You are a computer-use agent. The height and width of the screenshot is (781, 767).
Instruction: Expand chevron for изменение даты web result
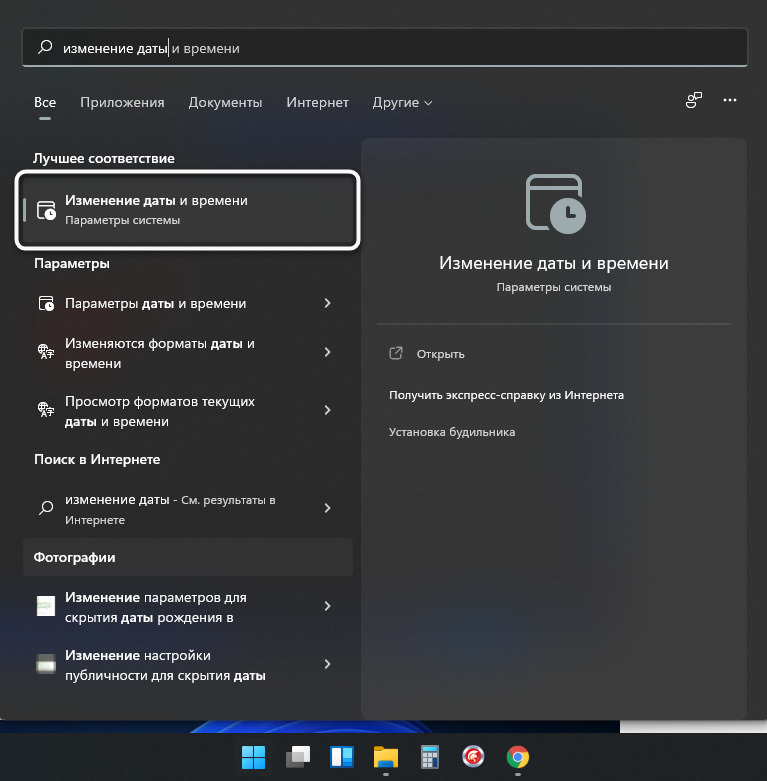[x=327, y=508]
